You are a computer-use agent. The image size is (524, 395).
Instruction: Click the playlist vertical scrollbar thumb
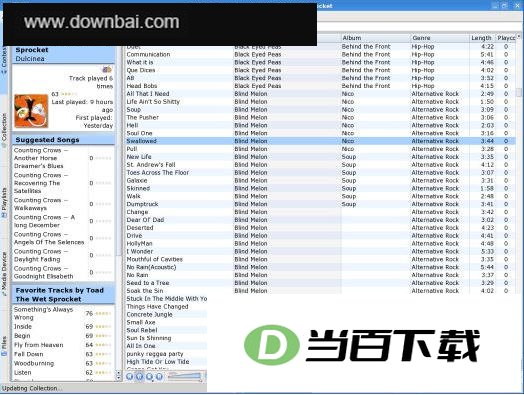pos(519,92)
